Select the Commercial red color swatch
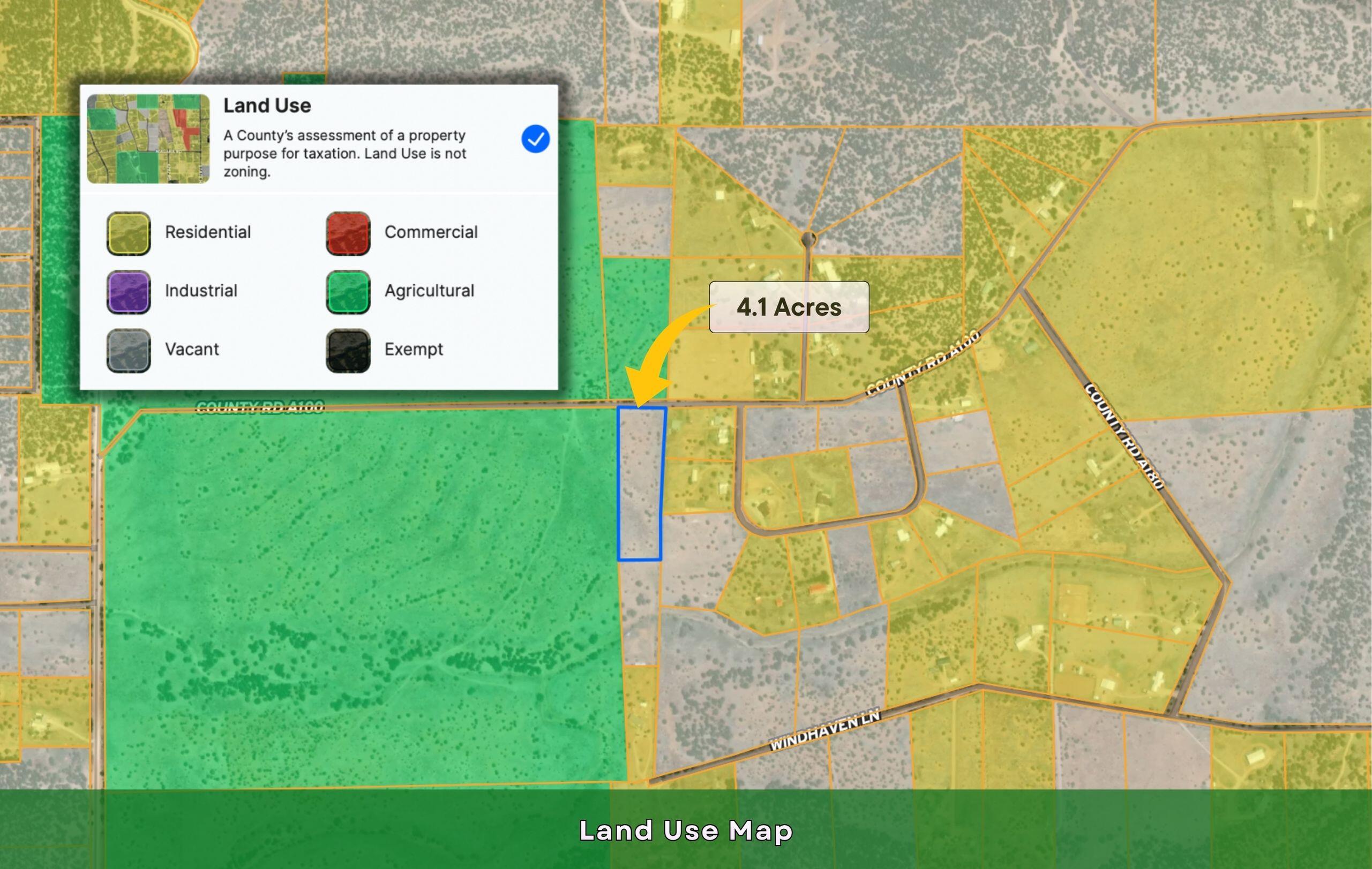 (348, 233)
